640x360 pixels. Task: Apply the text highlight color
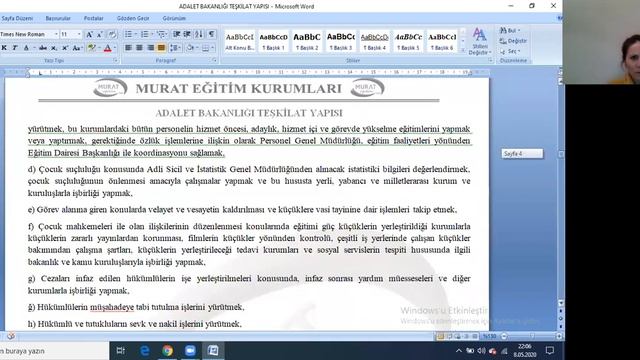[x=91, y=48]
